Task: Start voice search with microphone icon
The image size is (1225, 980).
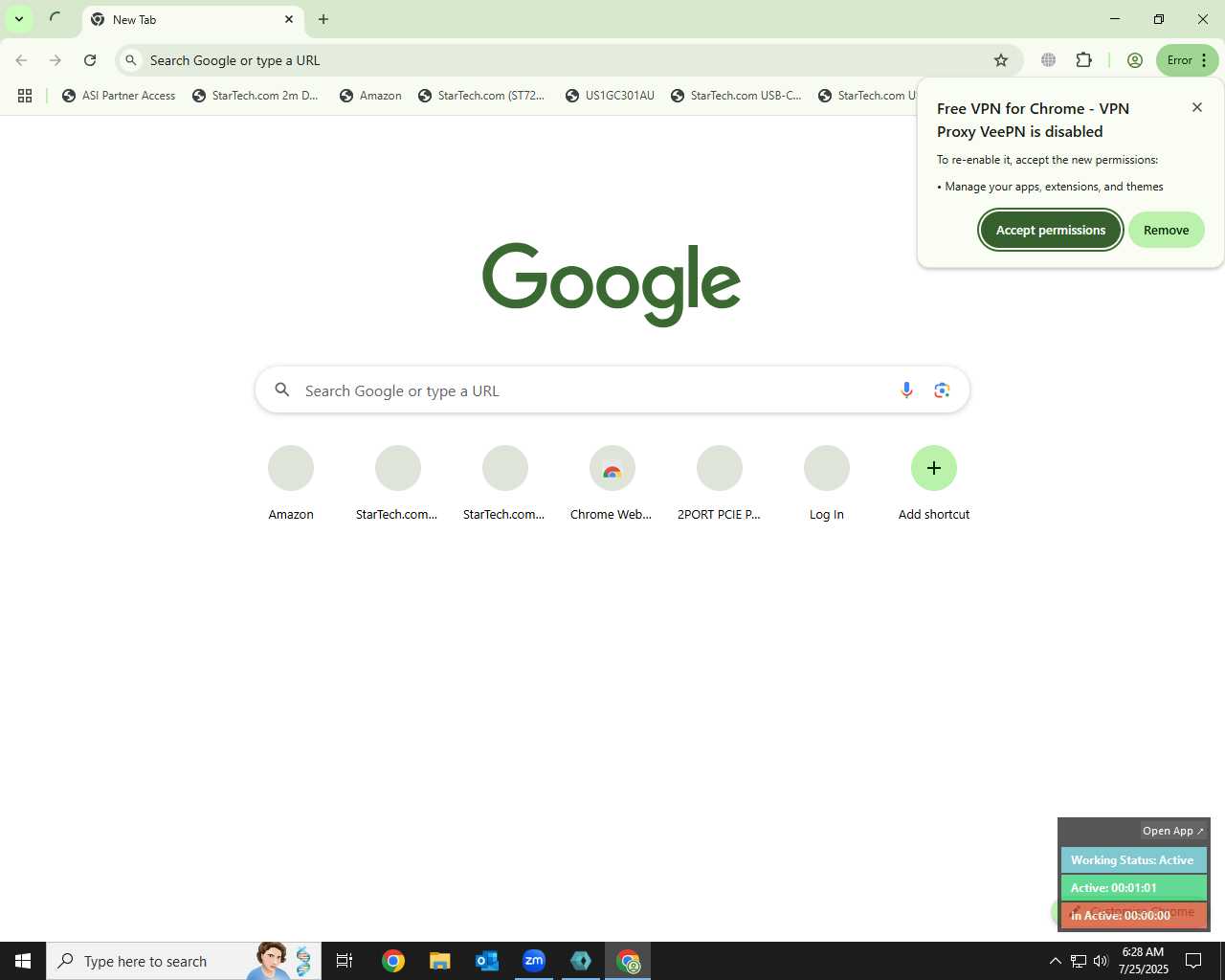Action: (x=906, y=390)
